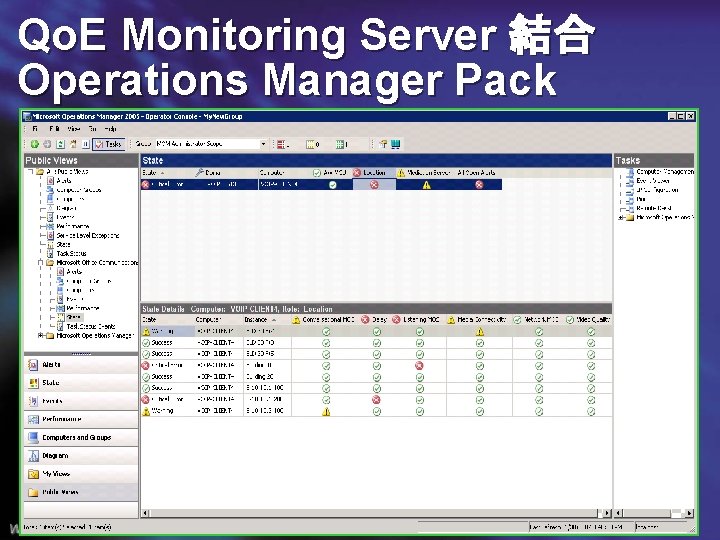Image resolution: width=720 pixels, height=540 pixels.
Task: Click the details pane horizontal scrollbar right arrow
Action: click(608, 513)
